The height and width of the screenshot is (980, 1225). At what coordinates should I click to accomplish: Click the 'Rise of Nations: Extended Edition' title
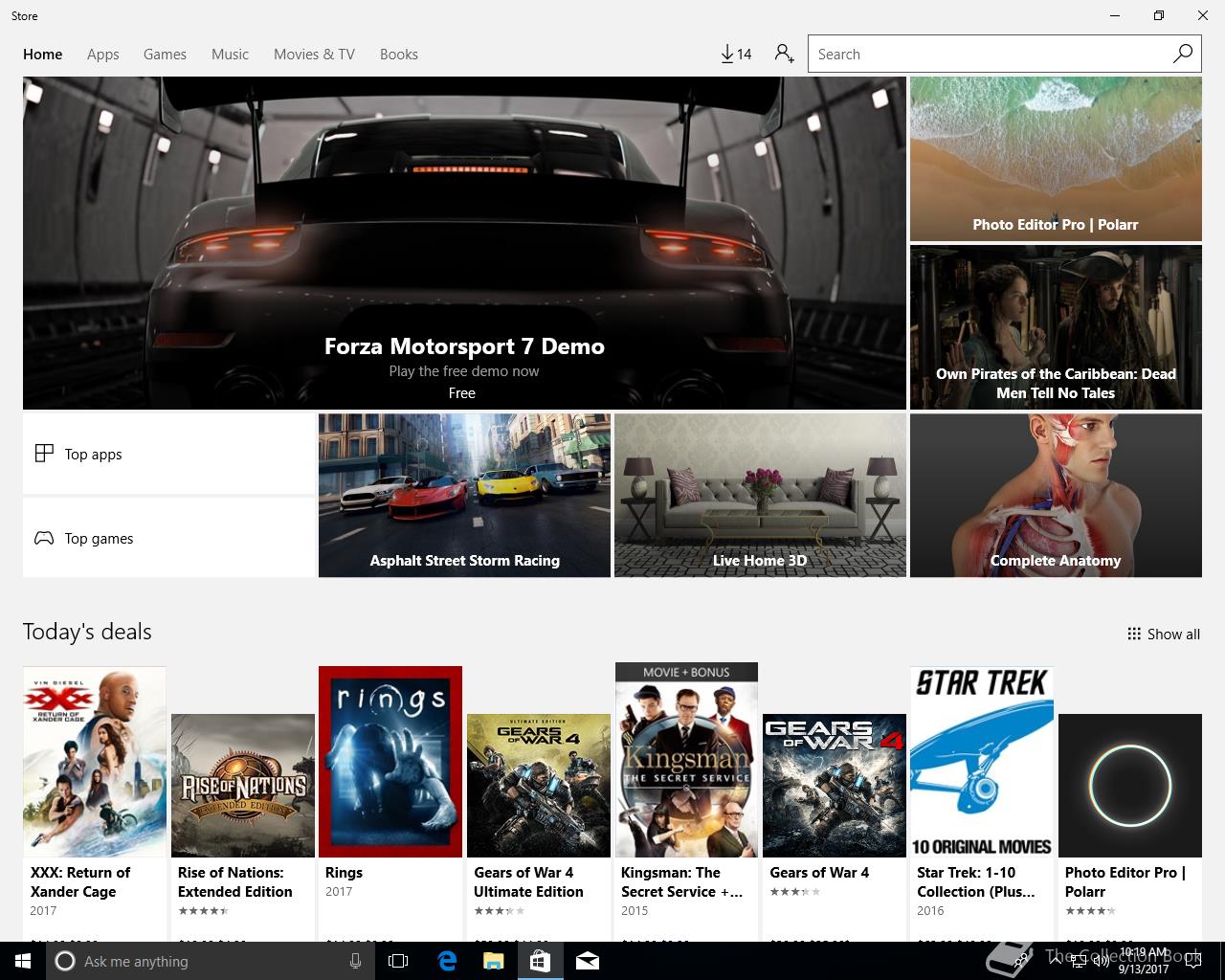click(x=235, y=881)
